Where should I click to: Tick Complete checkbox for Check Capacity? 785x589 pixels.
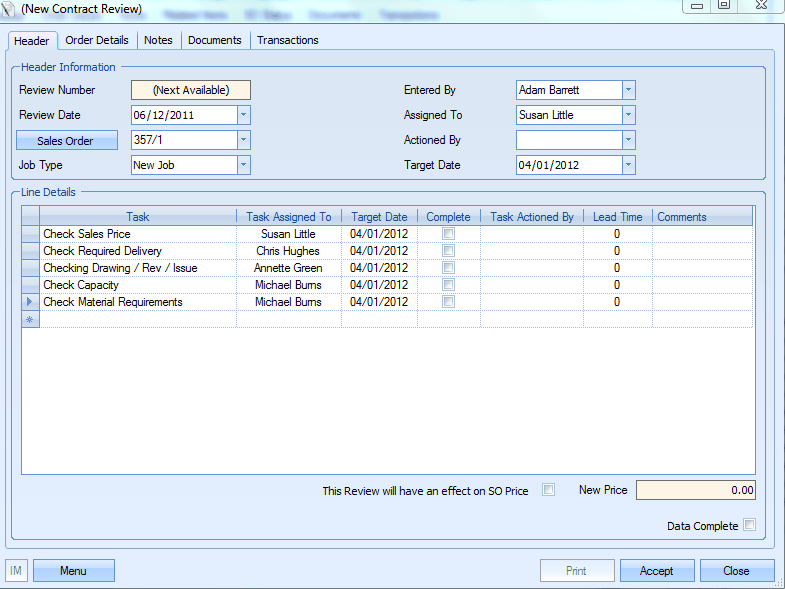pos(448,285)
